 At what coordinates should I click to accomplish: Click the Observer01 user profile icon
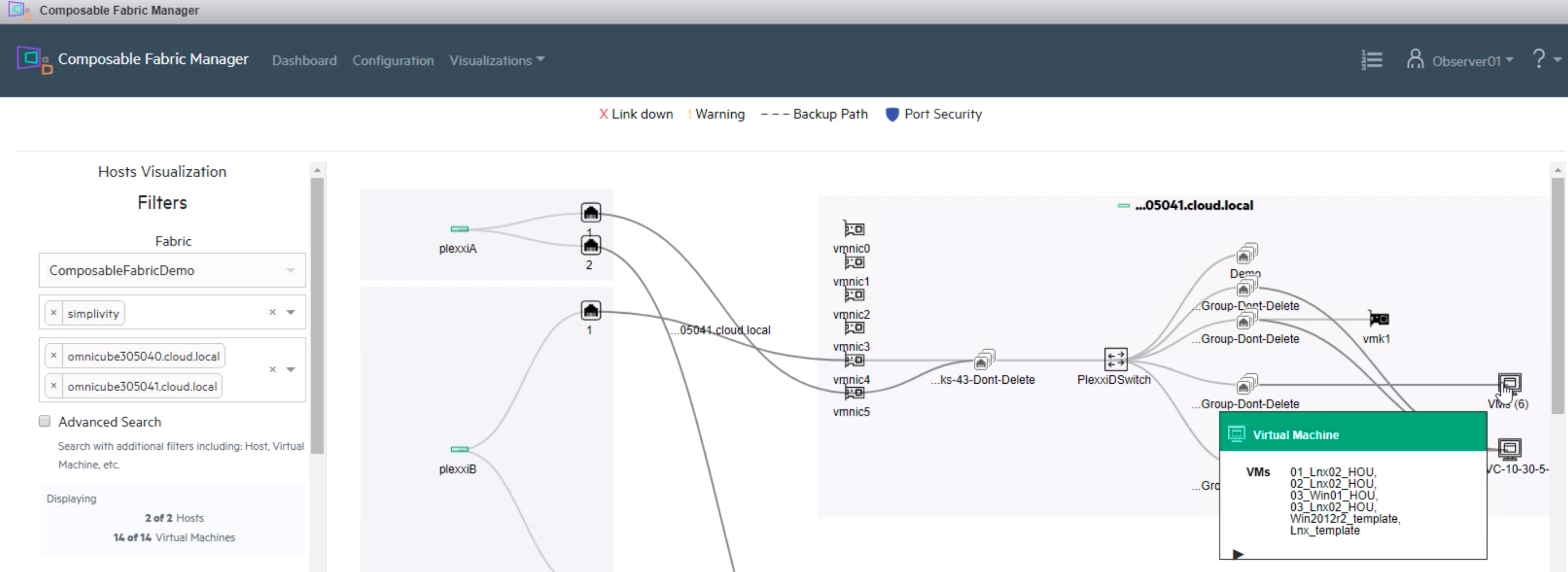pos(1415,59)
